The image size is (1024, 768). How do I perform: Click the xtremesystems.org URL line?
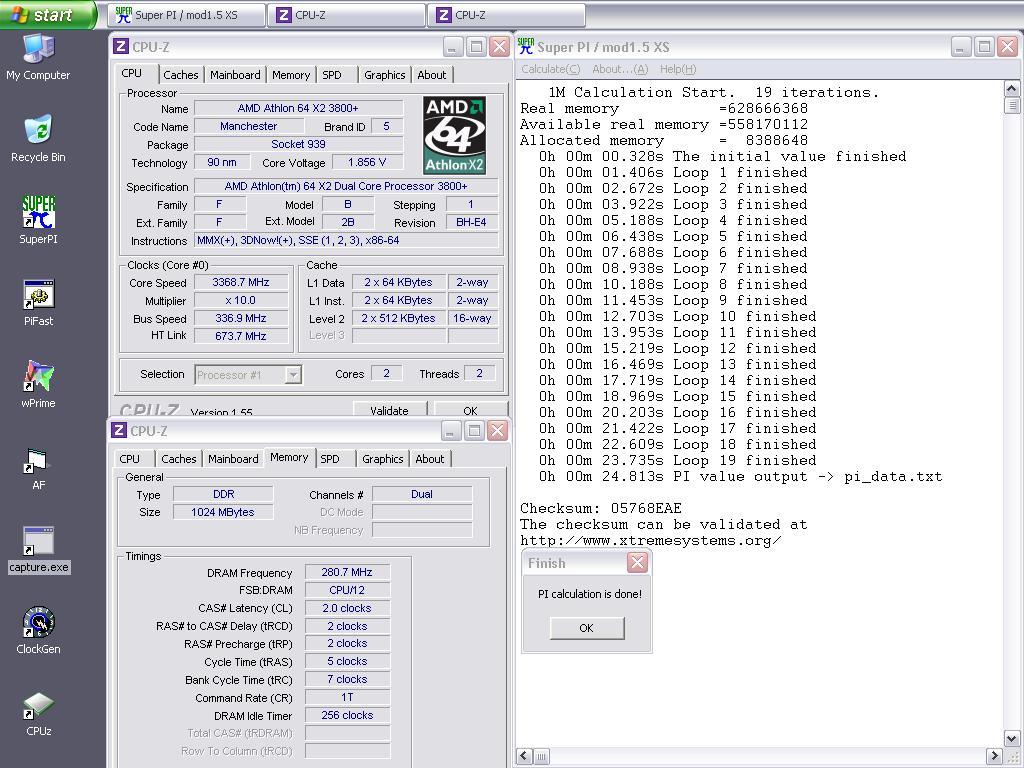click(650, 541)
